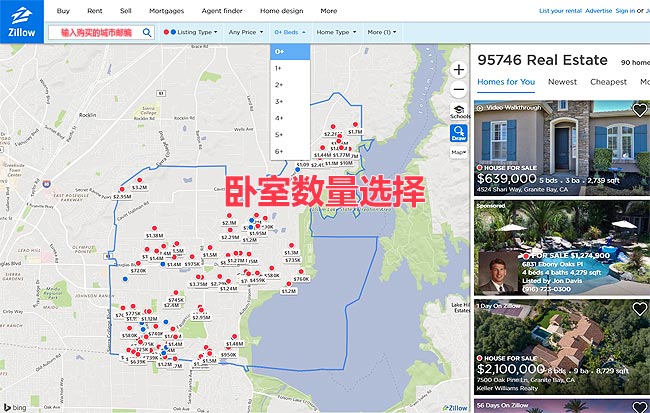650x413 pixels.
Task: Click the $3.2M map price marker
Action: pos(139,187)
